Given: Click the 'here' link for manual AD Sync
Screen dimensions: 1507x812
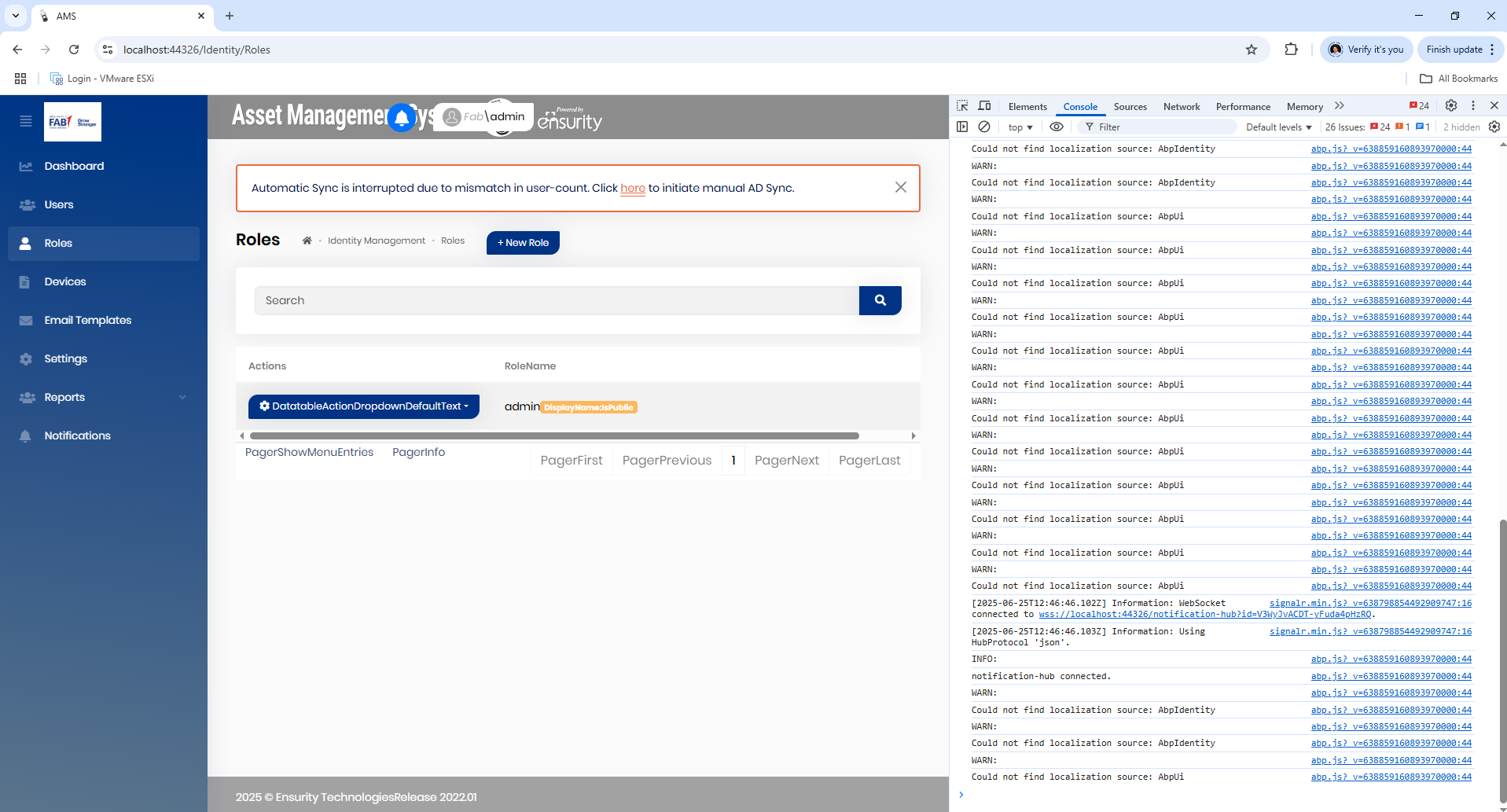Looking at the screenshot, I should tap(633, 188).
